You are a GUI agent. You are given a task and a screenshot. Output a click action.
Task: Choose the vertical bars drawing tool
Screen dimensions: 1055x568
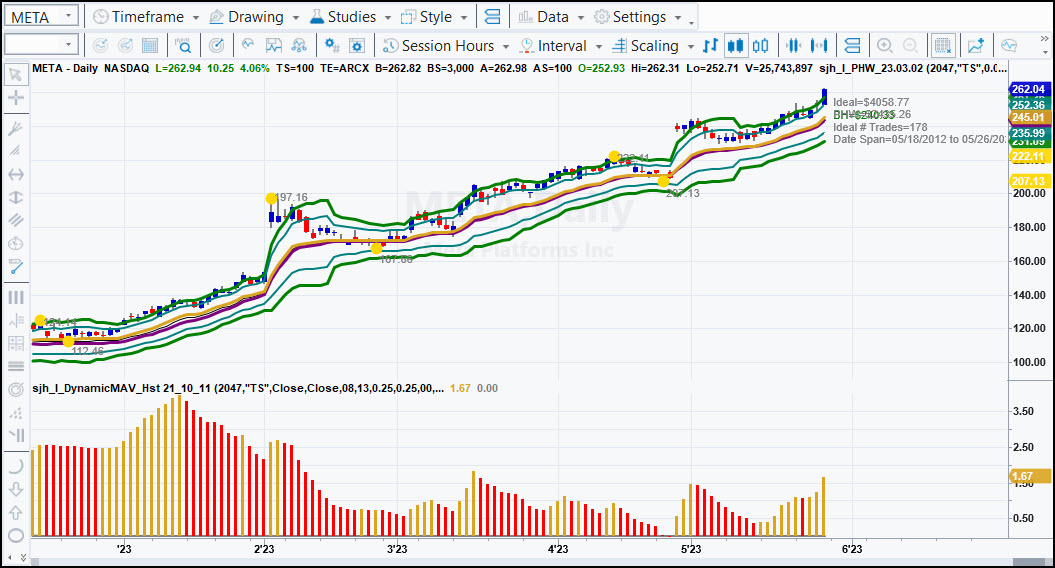tap(15, 297)
